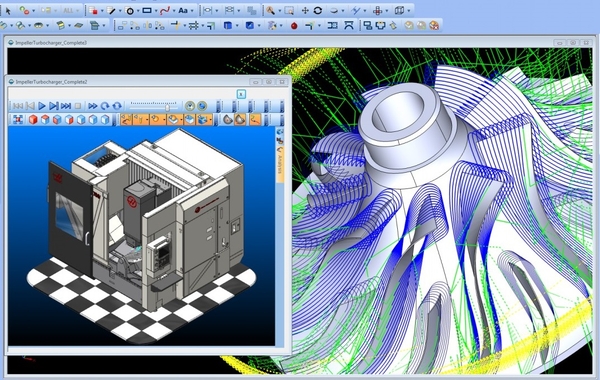Image resolution: width=600 pixels, height=380 pixels.
Task: Expand the magnifier zoom options arrow
Action: coord(280,11)
